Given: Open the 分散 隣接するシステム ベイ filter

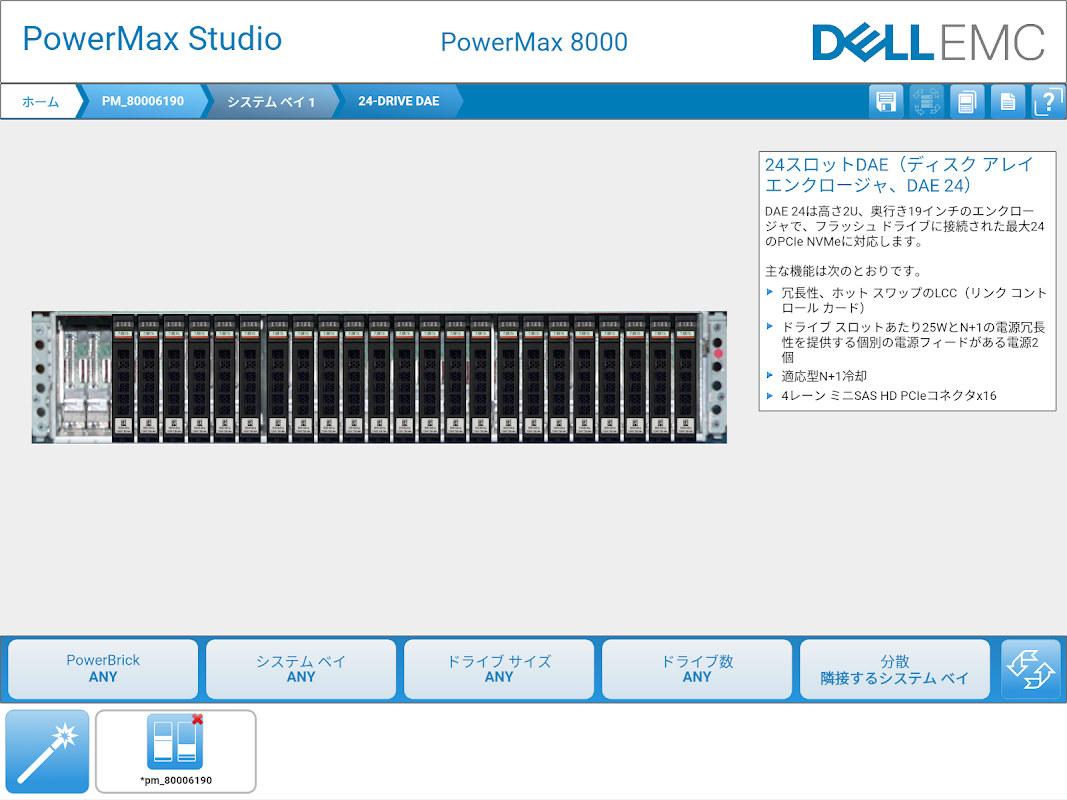Looking at the screenshot, I should [895, 669].
